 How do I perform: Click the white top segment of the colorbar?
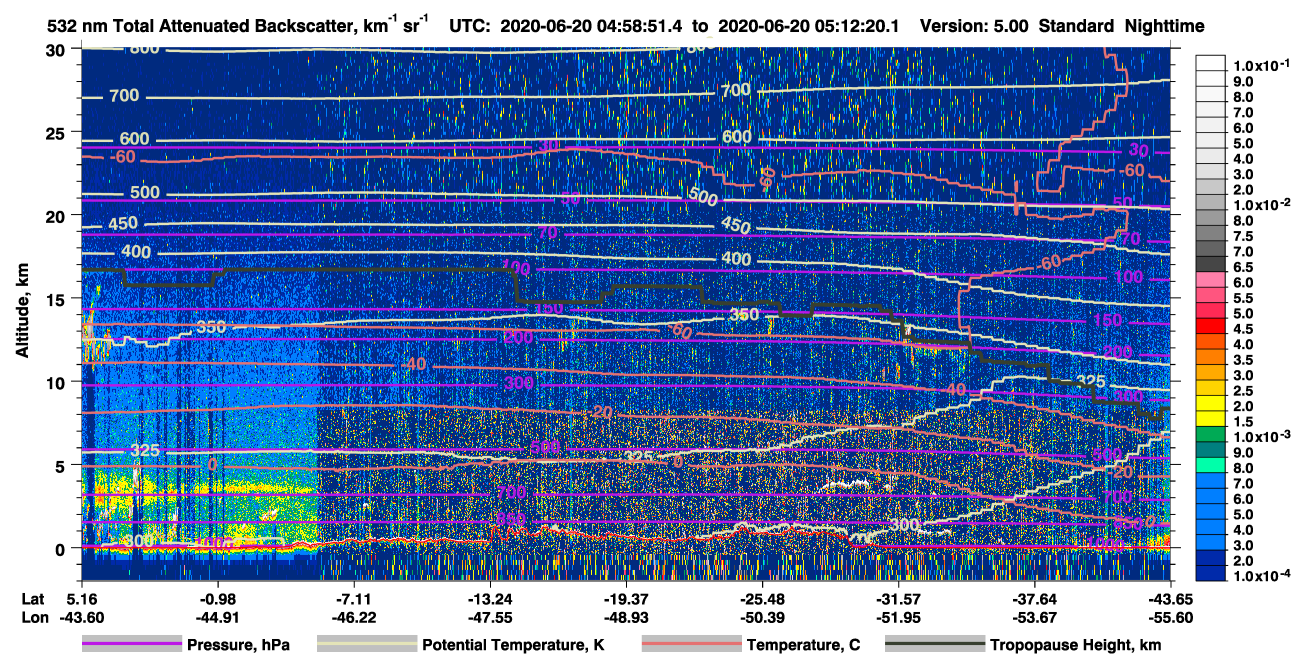coord(1211,62)
